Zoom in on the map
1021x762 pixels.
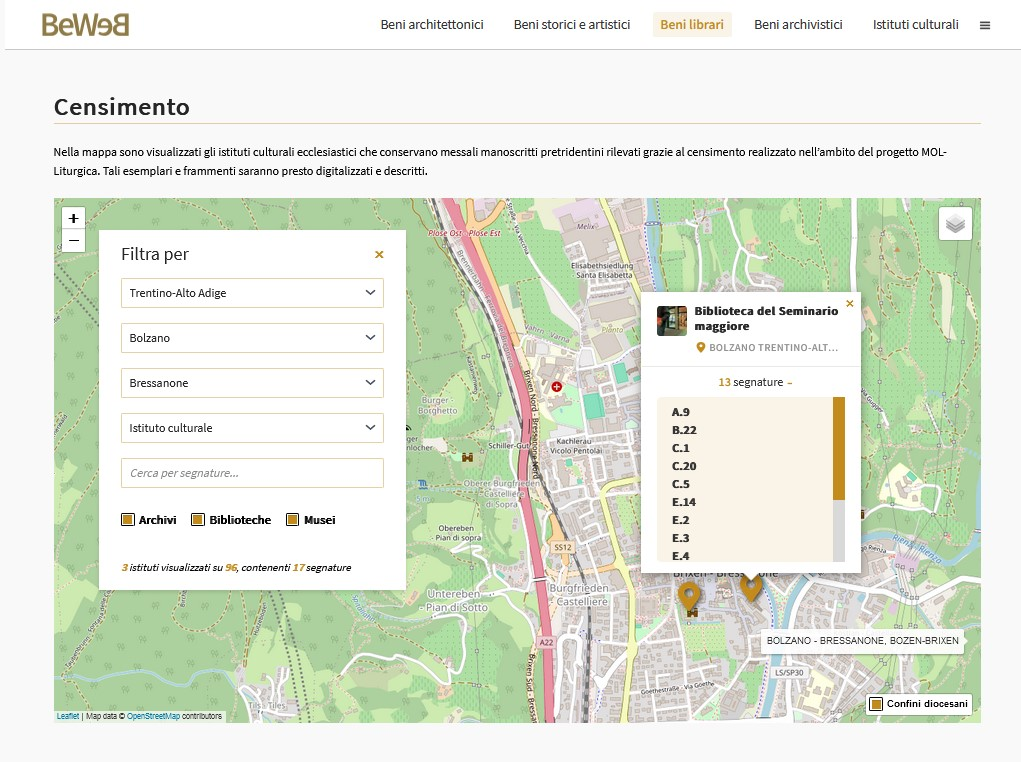(x=73, y=218)
